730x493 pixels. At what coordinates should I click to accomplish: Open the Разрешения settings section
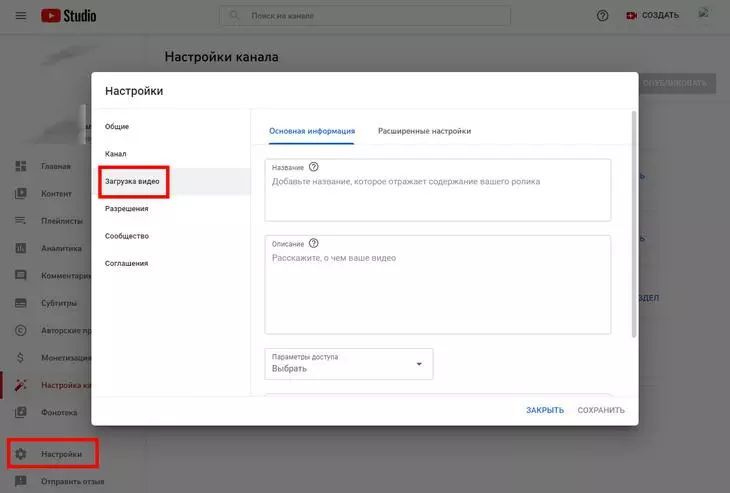coord(127,209)
